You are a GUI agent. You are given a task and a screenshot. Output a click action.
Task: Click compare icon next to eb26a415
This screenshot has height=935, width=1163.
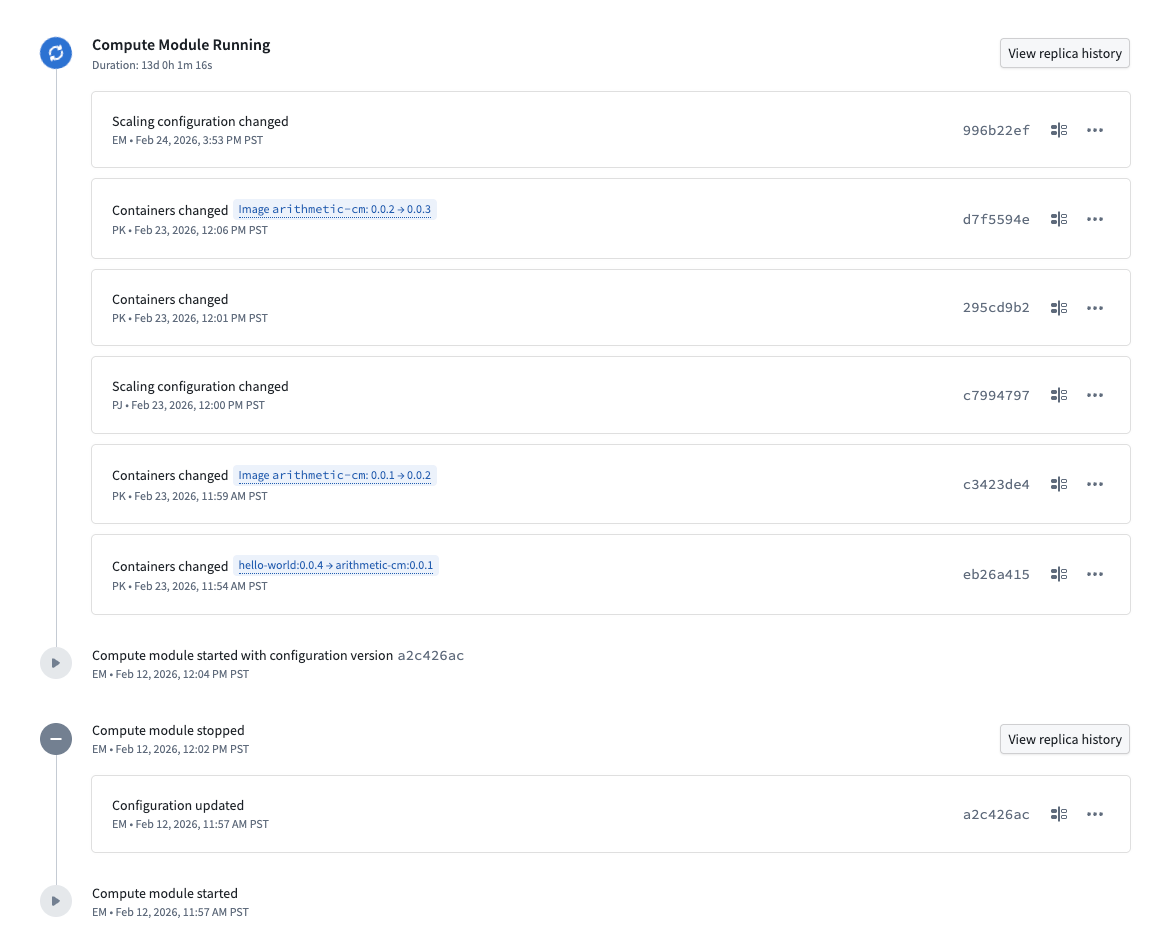pyautogui.click(x=1059, y=574)
